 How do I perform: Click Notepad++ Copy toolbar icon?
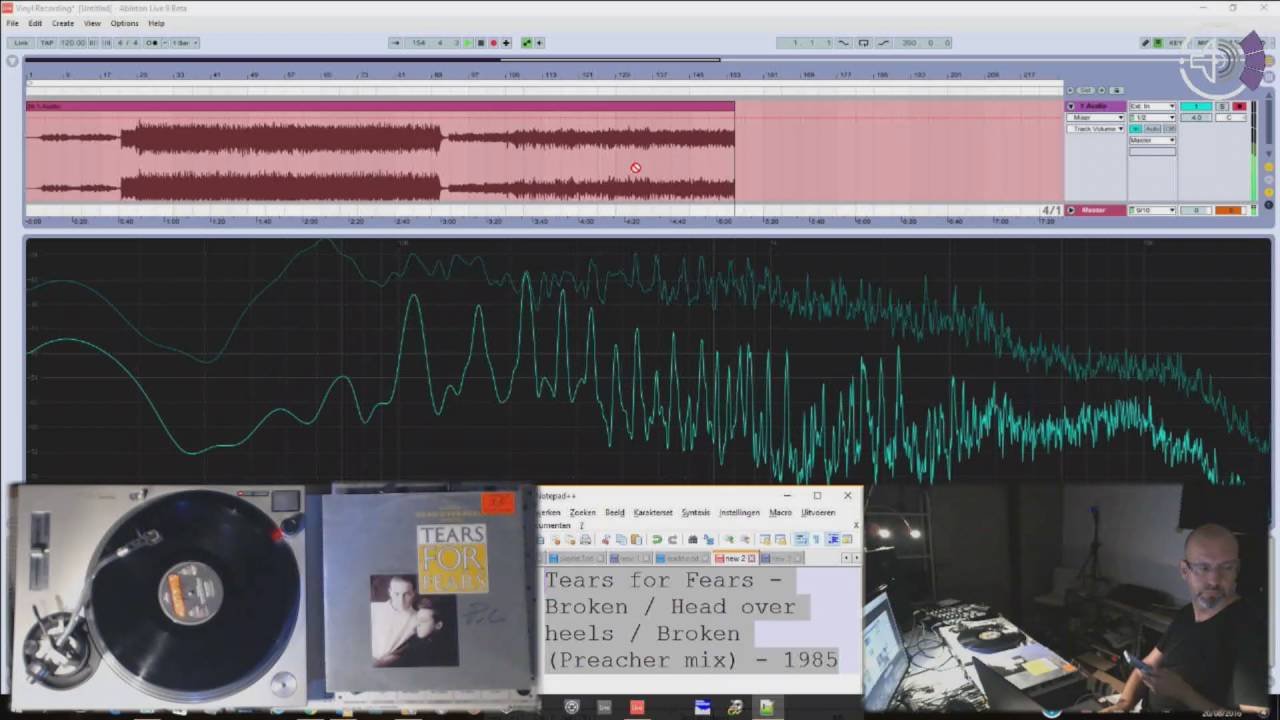click(621, 540)
